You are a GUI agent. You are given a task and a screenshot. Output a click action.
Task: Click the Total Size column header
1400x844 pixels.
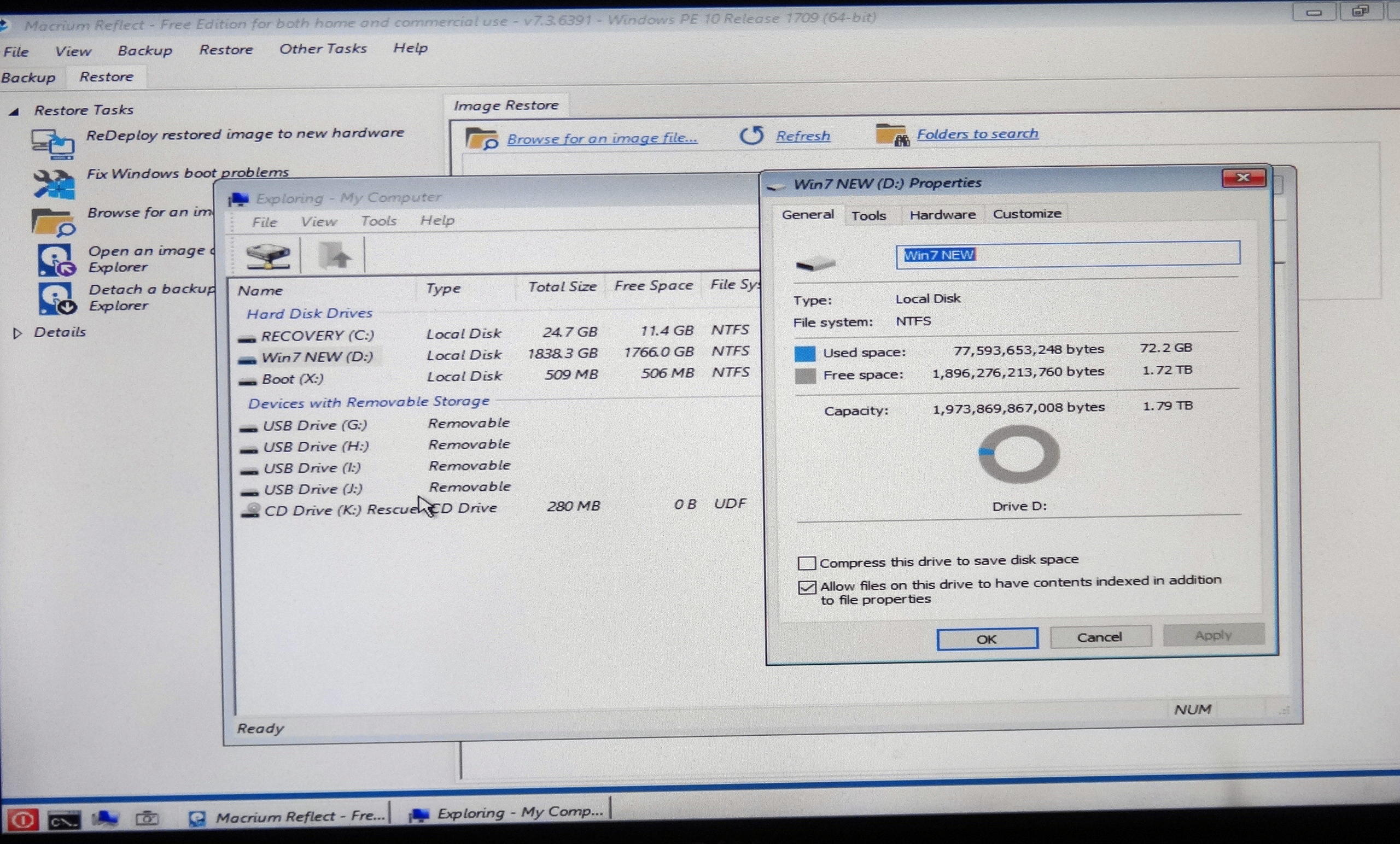click(562, 286)
